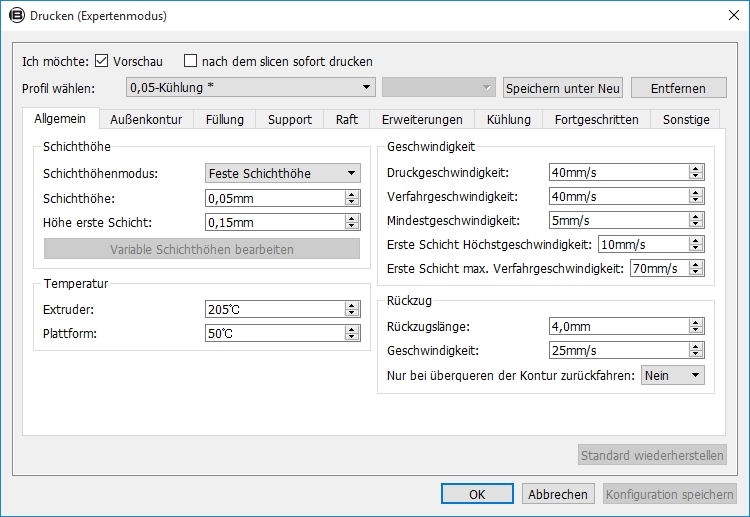Increase the Schichthöhe value with up arrow
Image resolution: width=750 pixels, height=517 pixels.
pos(352,194)
